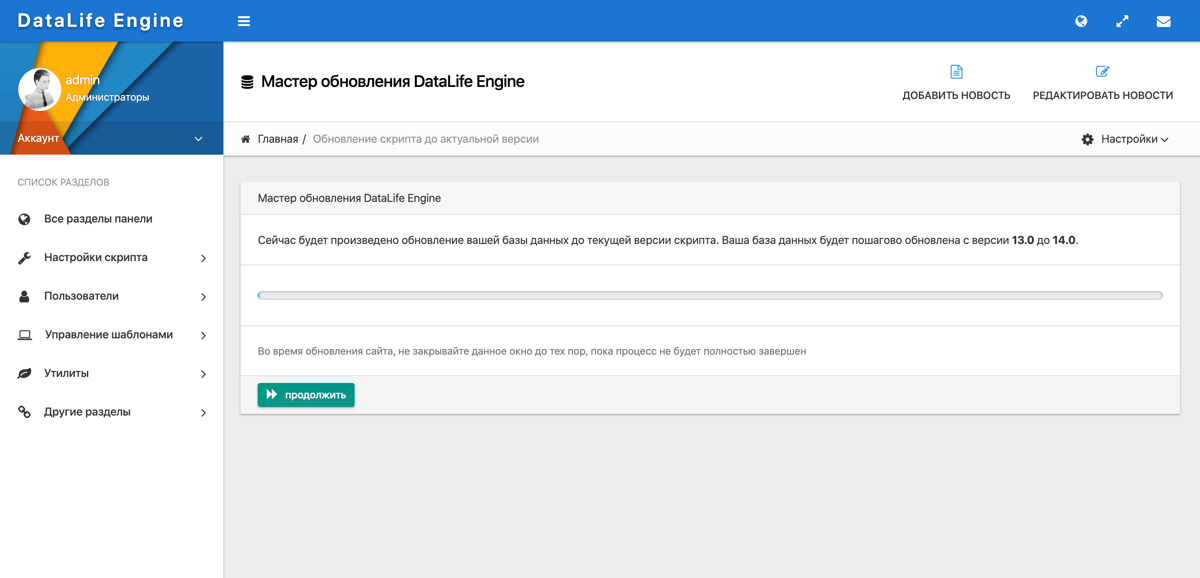Click the globe icon beside Все разделы панели
1200x578 pixels.
point(24,219)
